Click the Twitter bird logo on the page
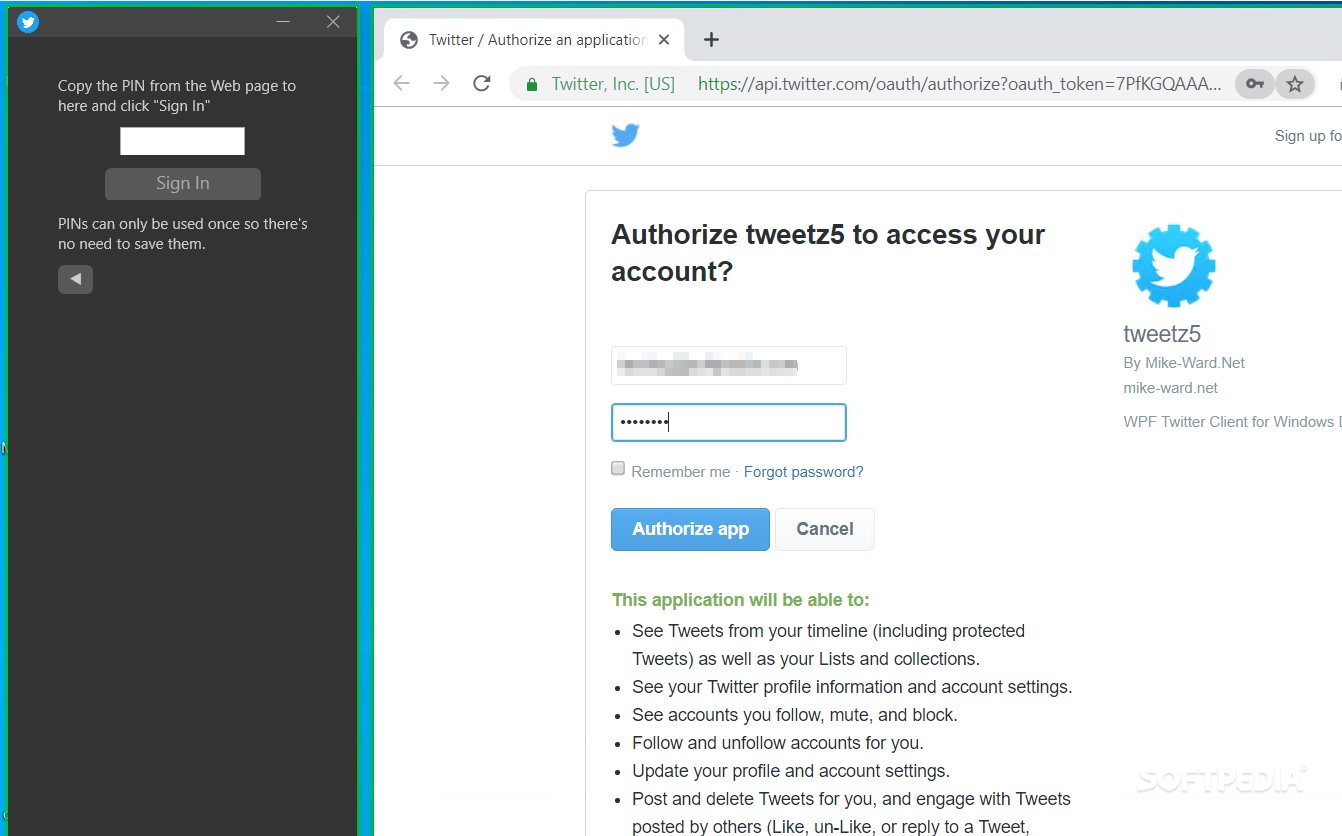The width and height of the screenshot is (1342, 836). tap(625, 135)
